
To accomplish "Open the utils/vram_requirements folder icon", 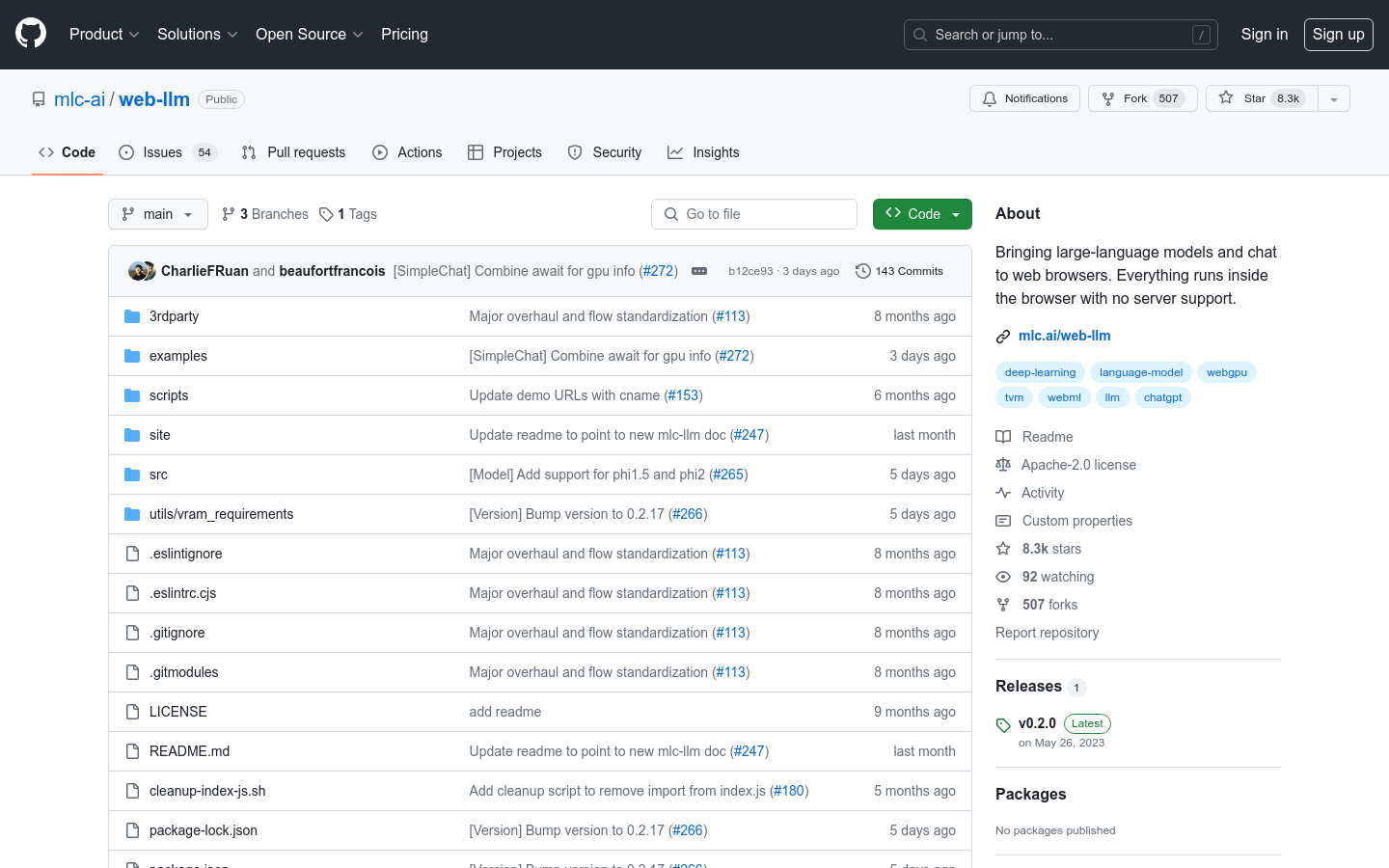I will (132, 514).
